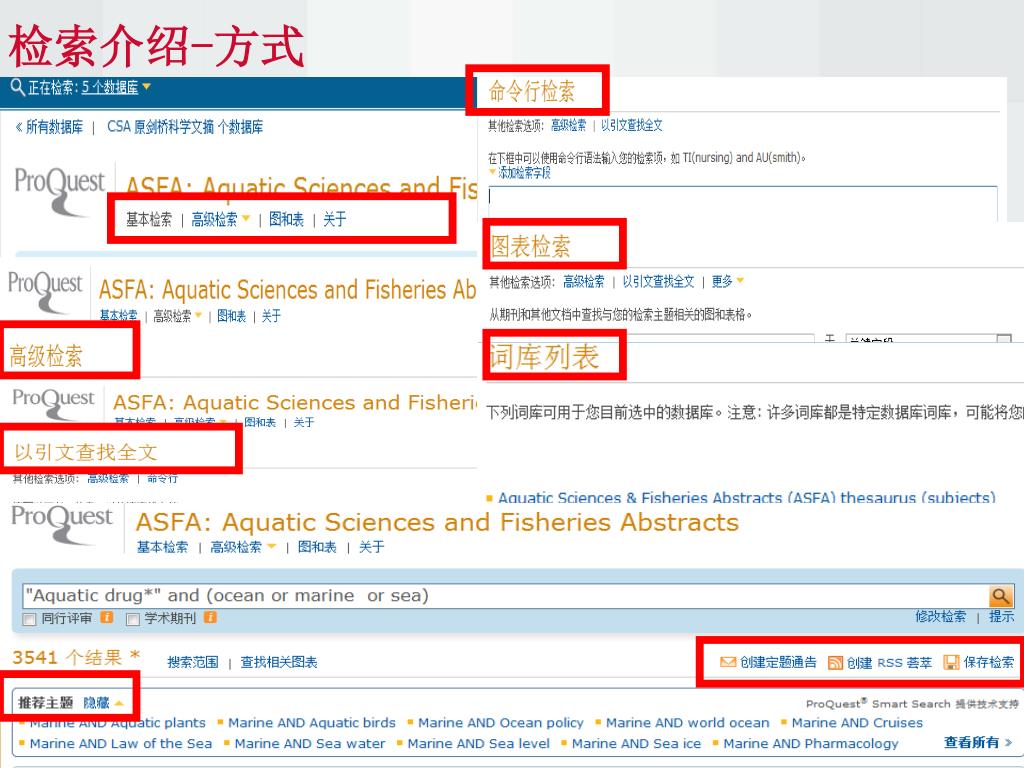Open ASFA thesaurus (subjects) link
Viewport: 1024px width, 768px height.
pos(746,498)
